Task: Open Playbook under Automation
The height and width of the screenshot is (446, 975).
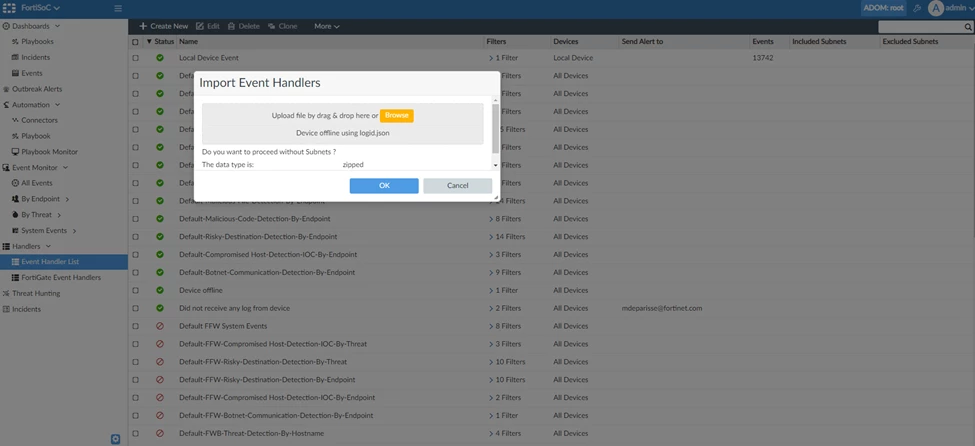Action: [x=36, y=136]
